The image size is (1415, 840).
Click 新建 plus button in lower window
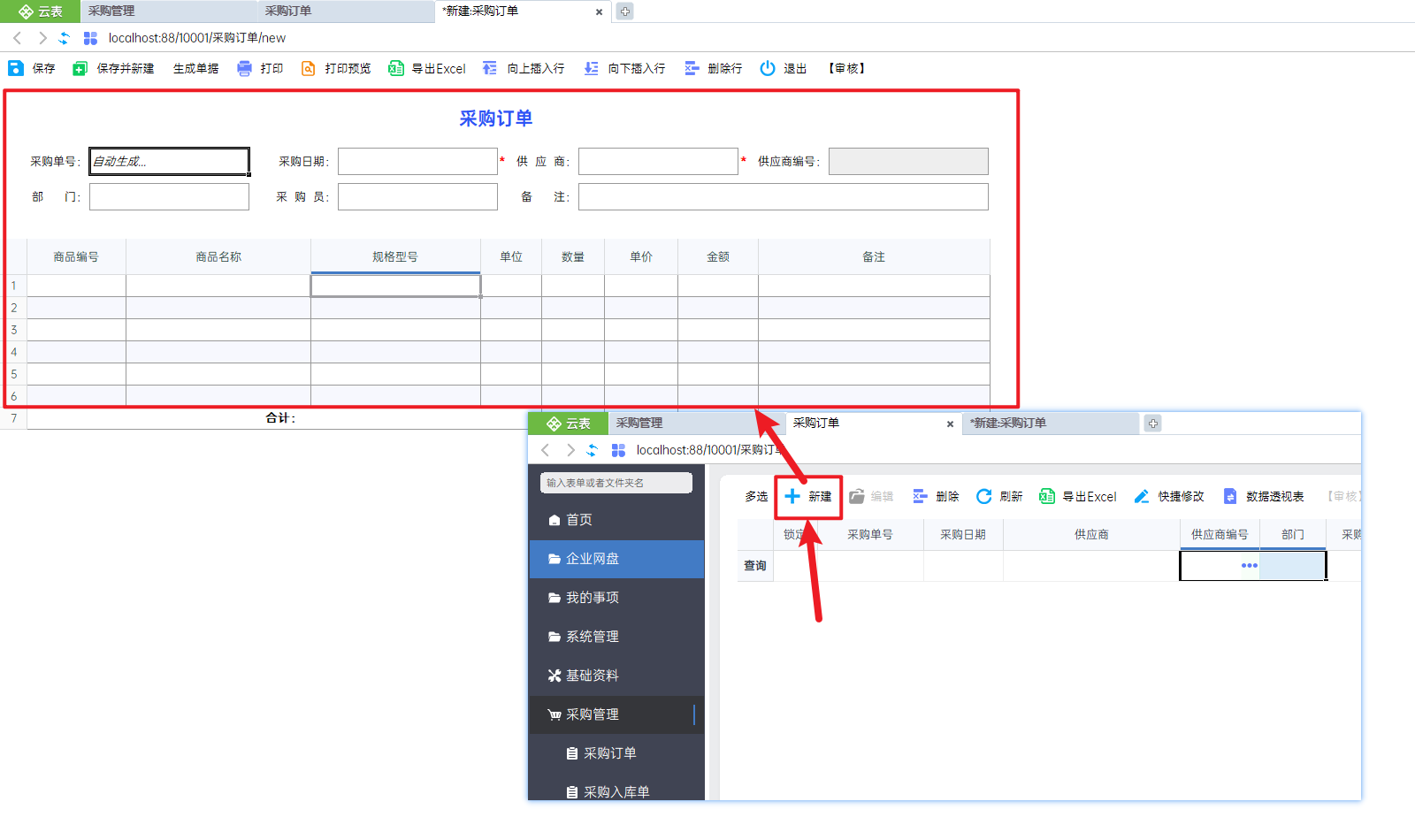click(x=808, y=496)
